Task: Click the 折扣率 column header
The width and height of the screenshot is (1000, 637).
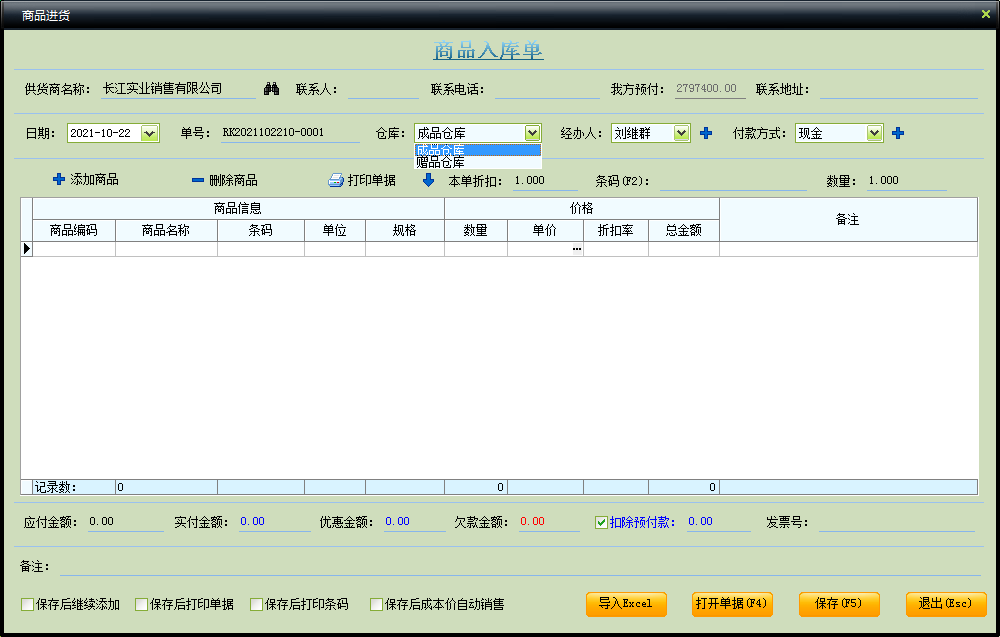Action: (x=616, y=230)
